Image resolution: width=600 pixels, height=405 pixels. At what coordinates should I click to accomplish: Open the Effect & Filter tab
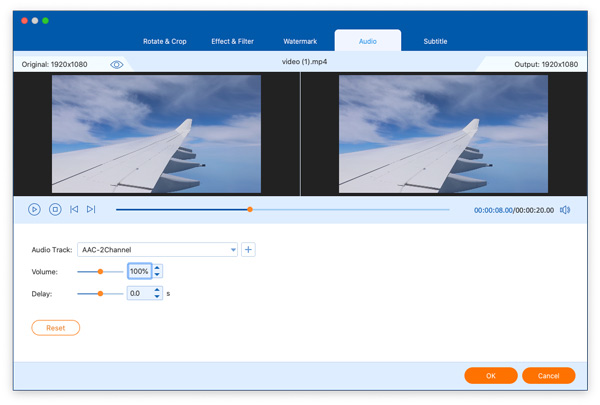click(232, 42)
